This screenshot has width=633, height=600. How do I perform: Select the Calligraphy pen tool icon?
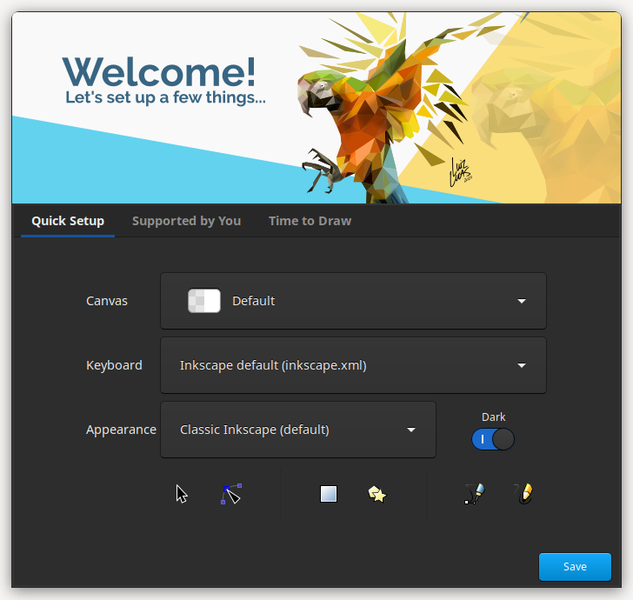pyautogui.click(x=474, y=494)
